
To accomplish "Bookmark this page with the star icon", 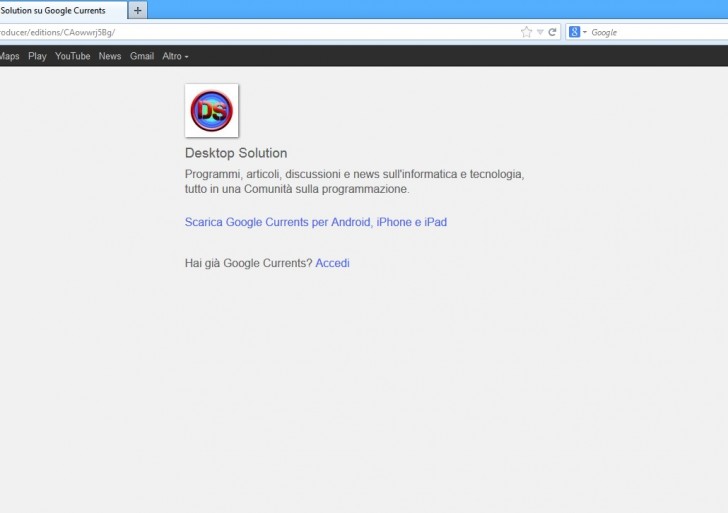I will coord(526,32).
